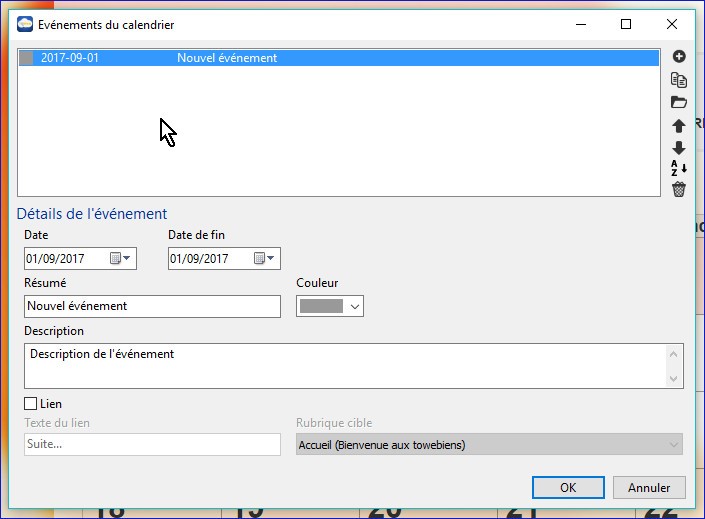The width and height of the screenshot is (705, 519).
Task: Move the event down with the down arrow
Action: [679, 147]
